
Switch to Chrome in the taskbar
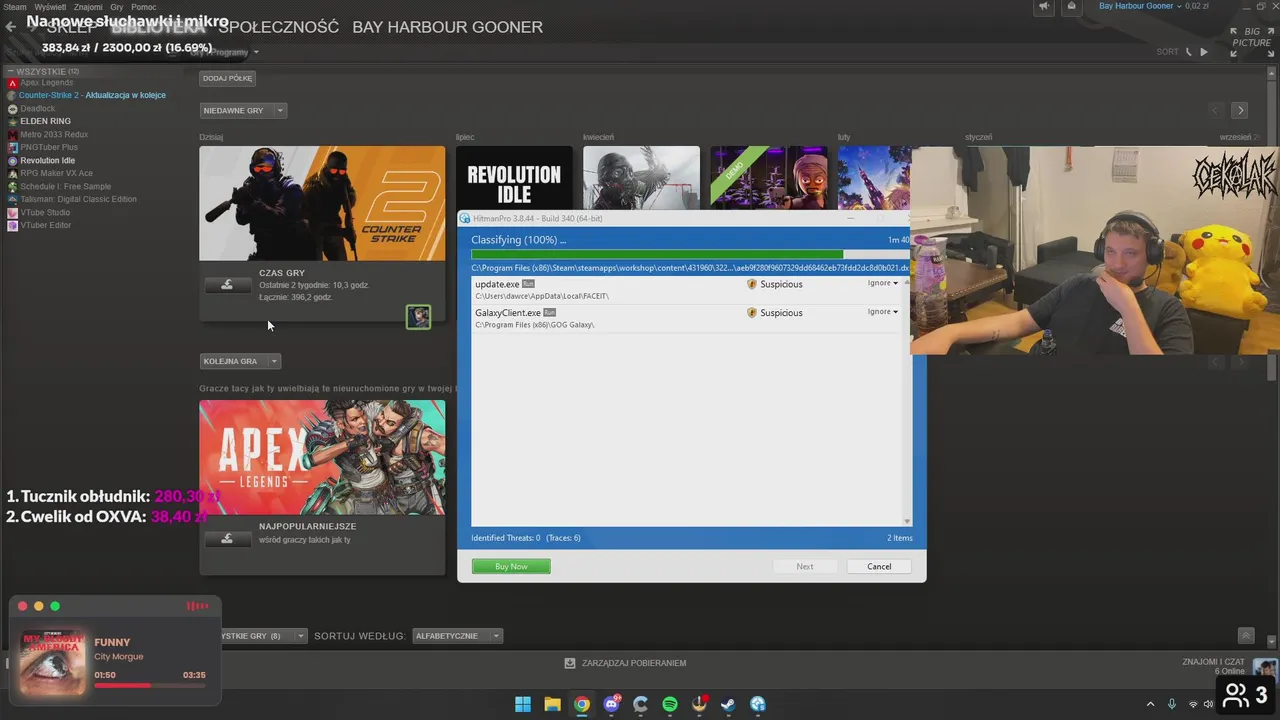click(x=582, y=704)
